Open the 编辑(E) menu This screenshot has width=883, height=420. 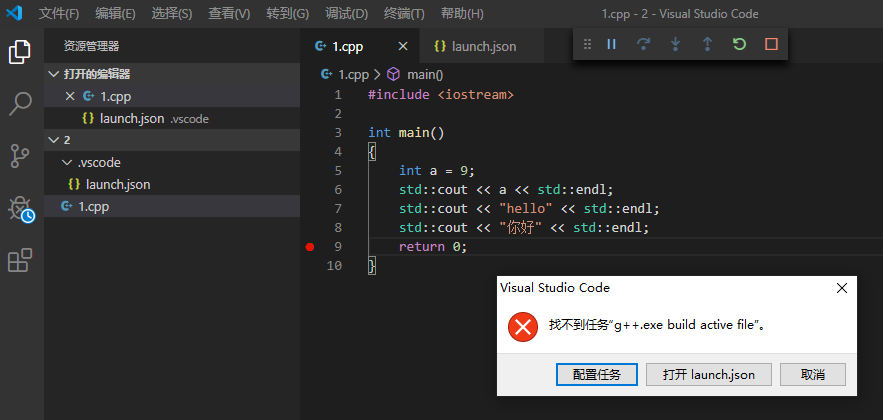pyautogui.click(x=115, y=14)
